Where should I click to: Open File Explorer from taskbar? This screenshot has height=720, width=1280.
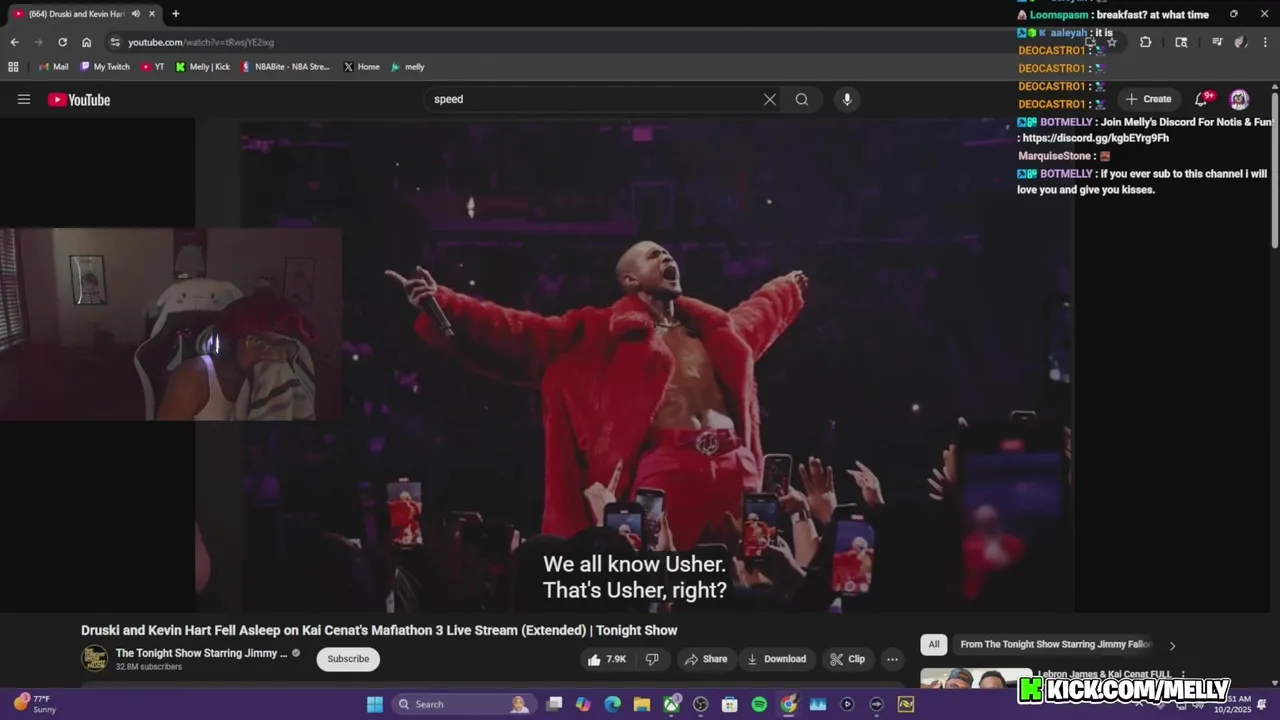click(641, 704)
